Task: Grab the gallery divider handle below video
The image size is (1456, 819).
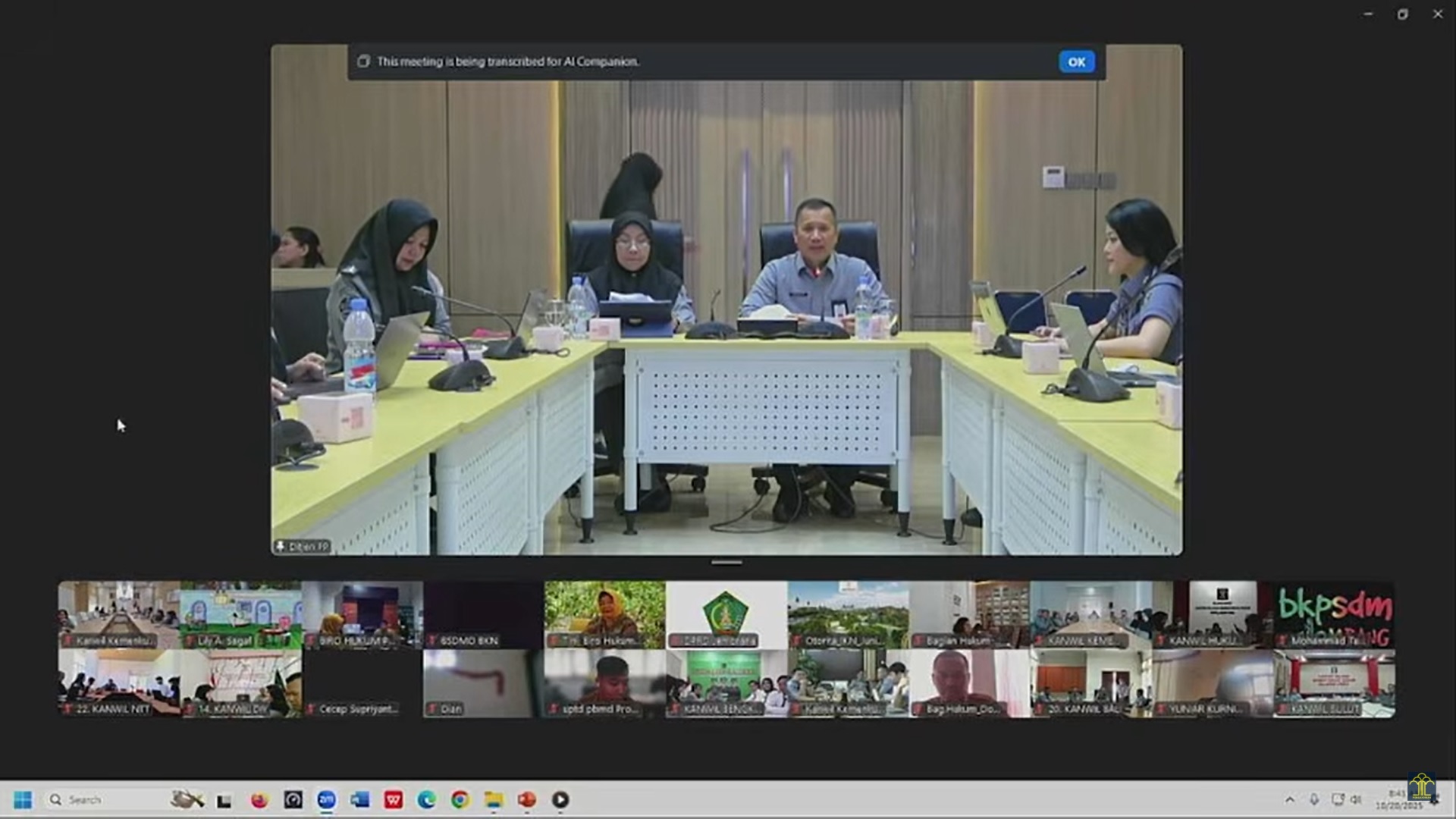Action: tap(726, 563)
